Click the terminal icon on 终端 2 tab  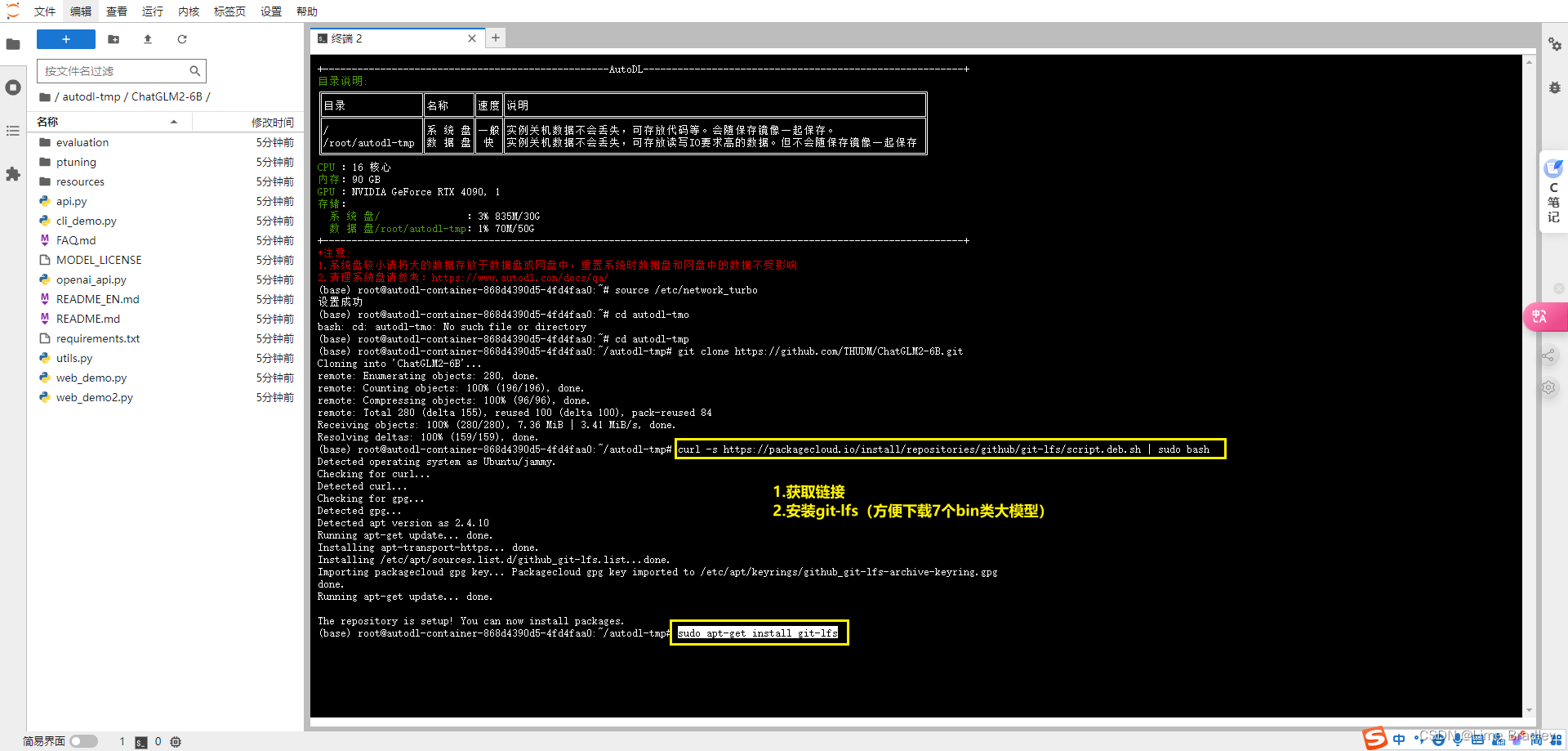(323, 38)
